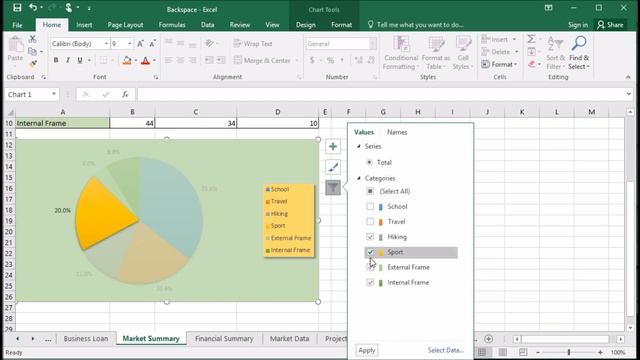Undo the last action
This screenshot has width=640, height=360.
33,7
